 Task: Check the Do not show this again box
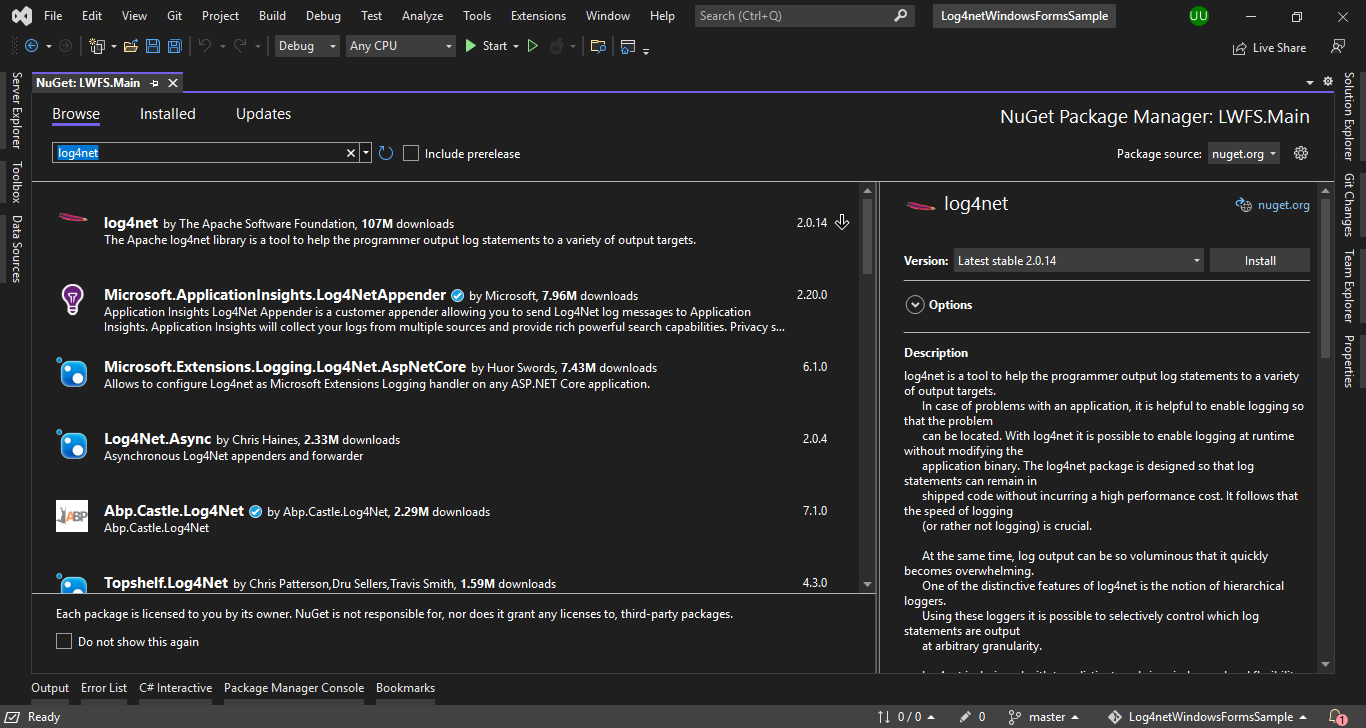pos(64,641)
